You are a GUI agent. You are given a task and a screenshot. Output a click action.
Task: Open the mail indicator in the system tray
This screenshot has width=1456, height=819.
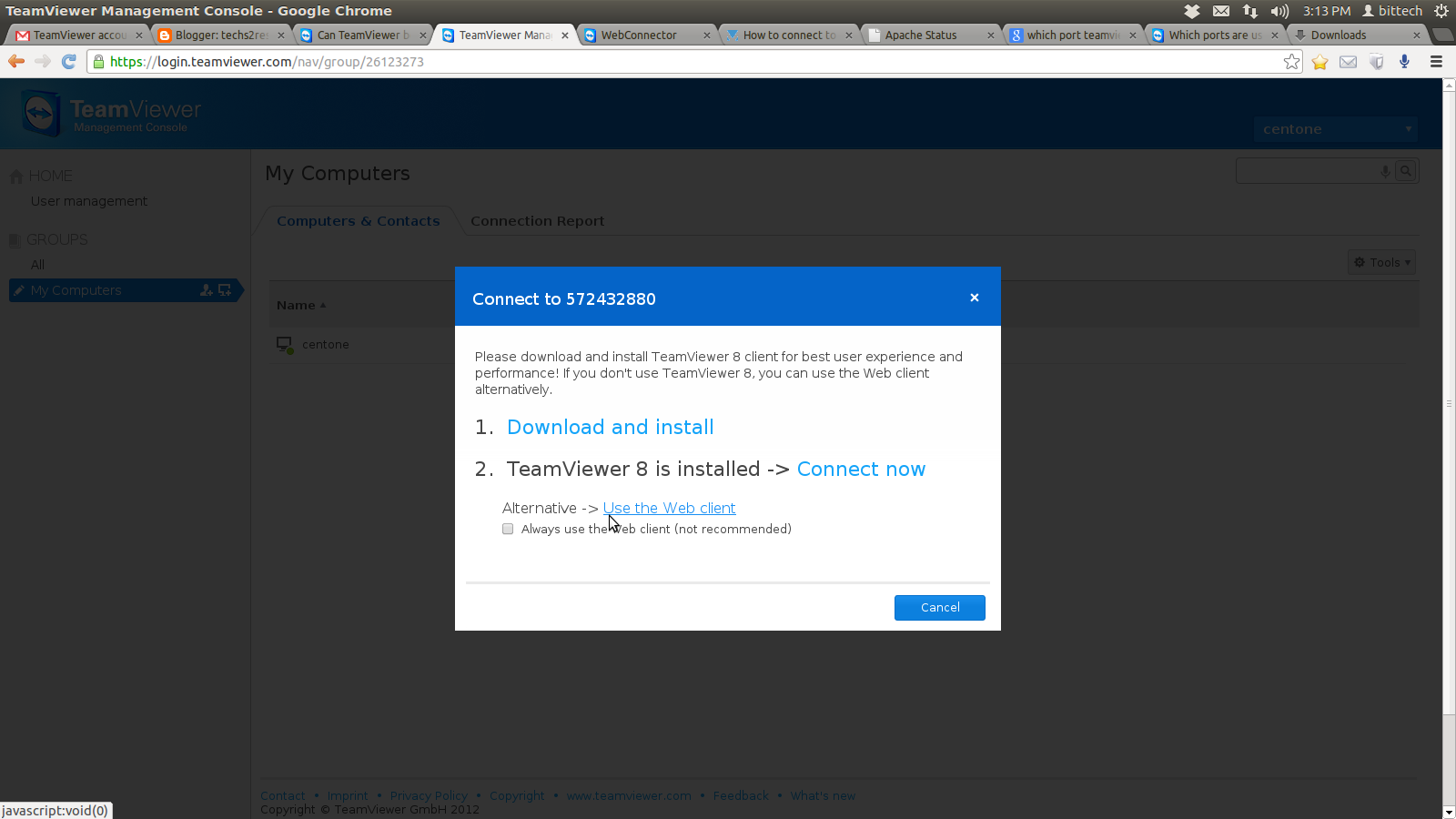point(1221,11)
